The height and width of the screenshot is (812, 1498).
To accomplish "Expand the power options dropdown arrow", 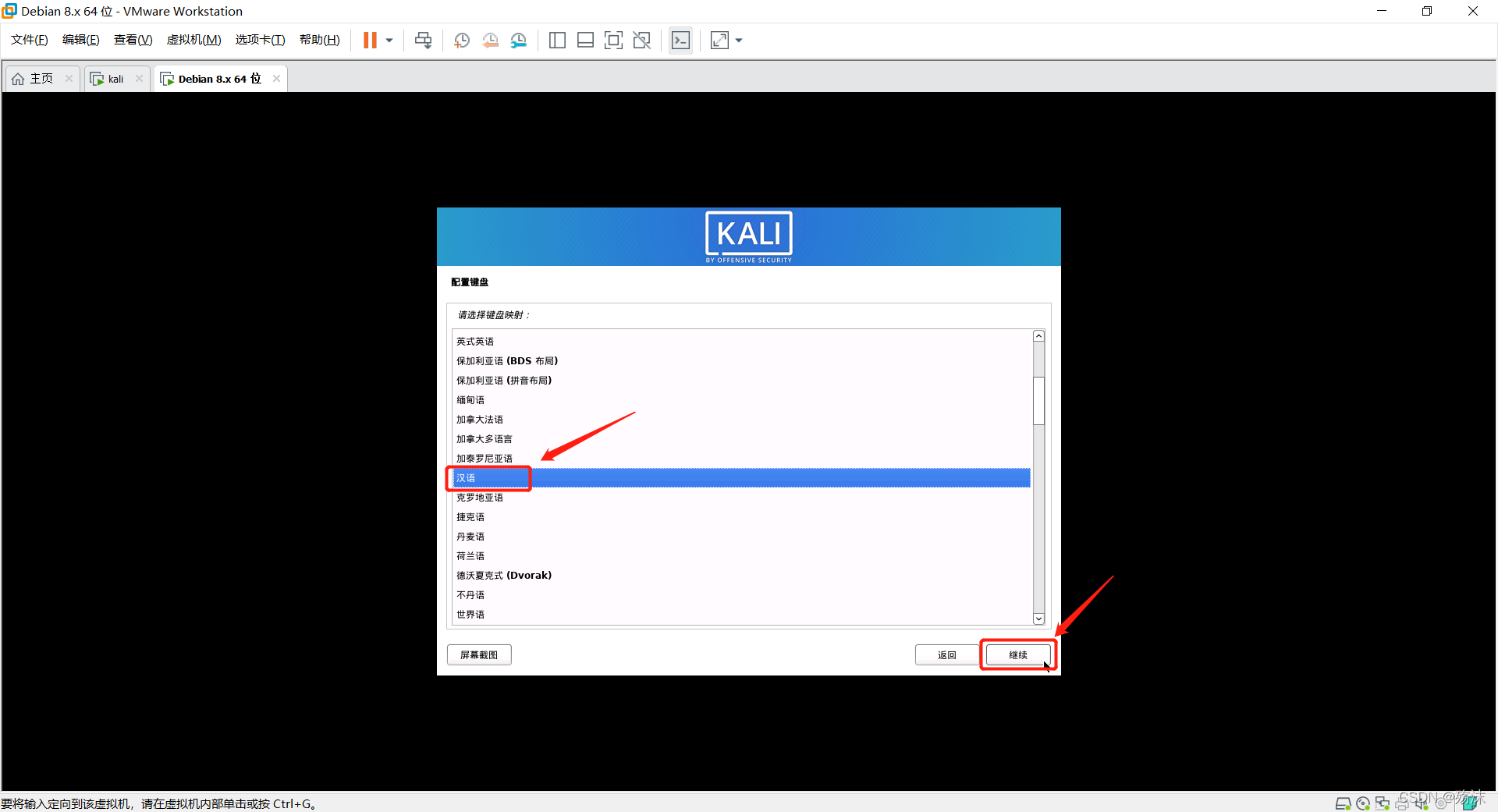I will tap(389, 41).
